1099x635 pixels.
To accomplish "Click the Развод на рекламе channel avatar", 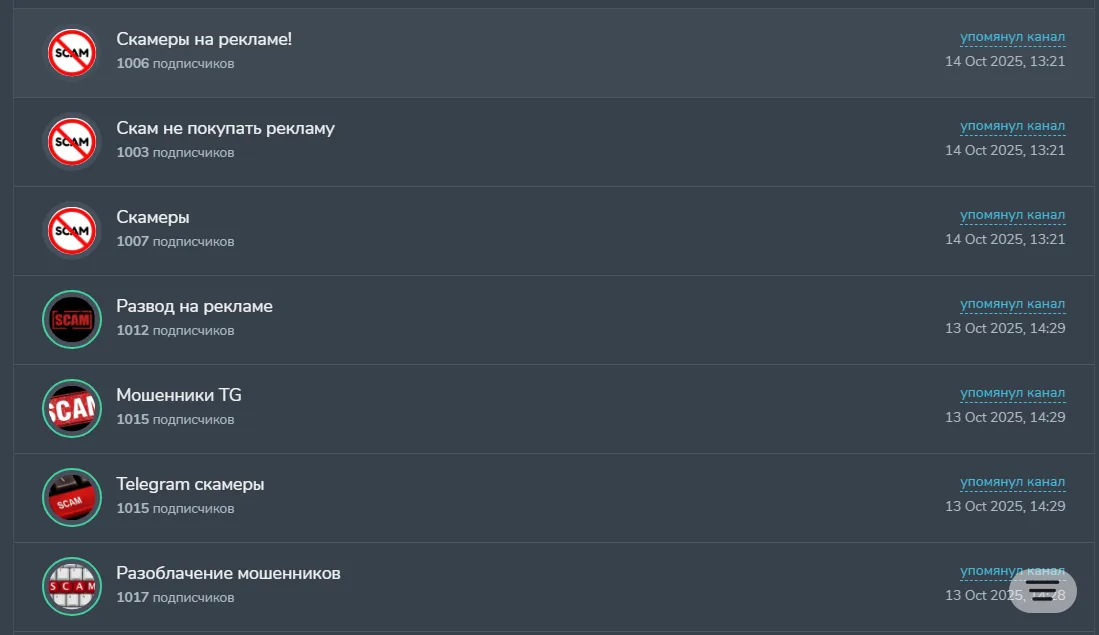I will (x=72, y=320).
